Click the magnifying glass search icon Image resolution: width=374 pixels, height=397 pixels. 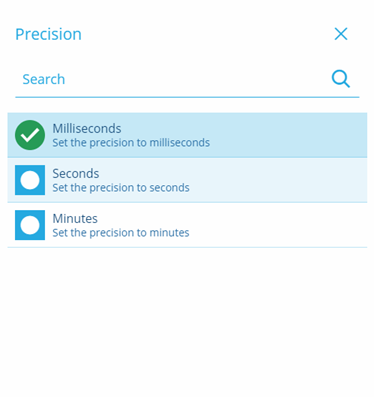click(341, 79)
